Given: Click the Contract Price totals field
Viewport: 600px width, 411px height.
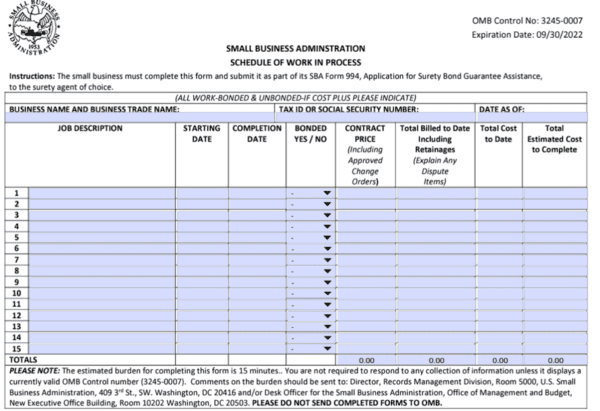Looking at the screenshot, I should 366,360.
